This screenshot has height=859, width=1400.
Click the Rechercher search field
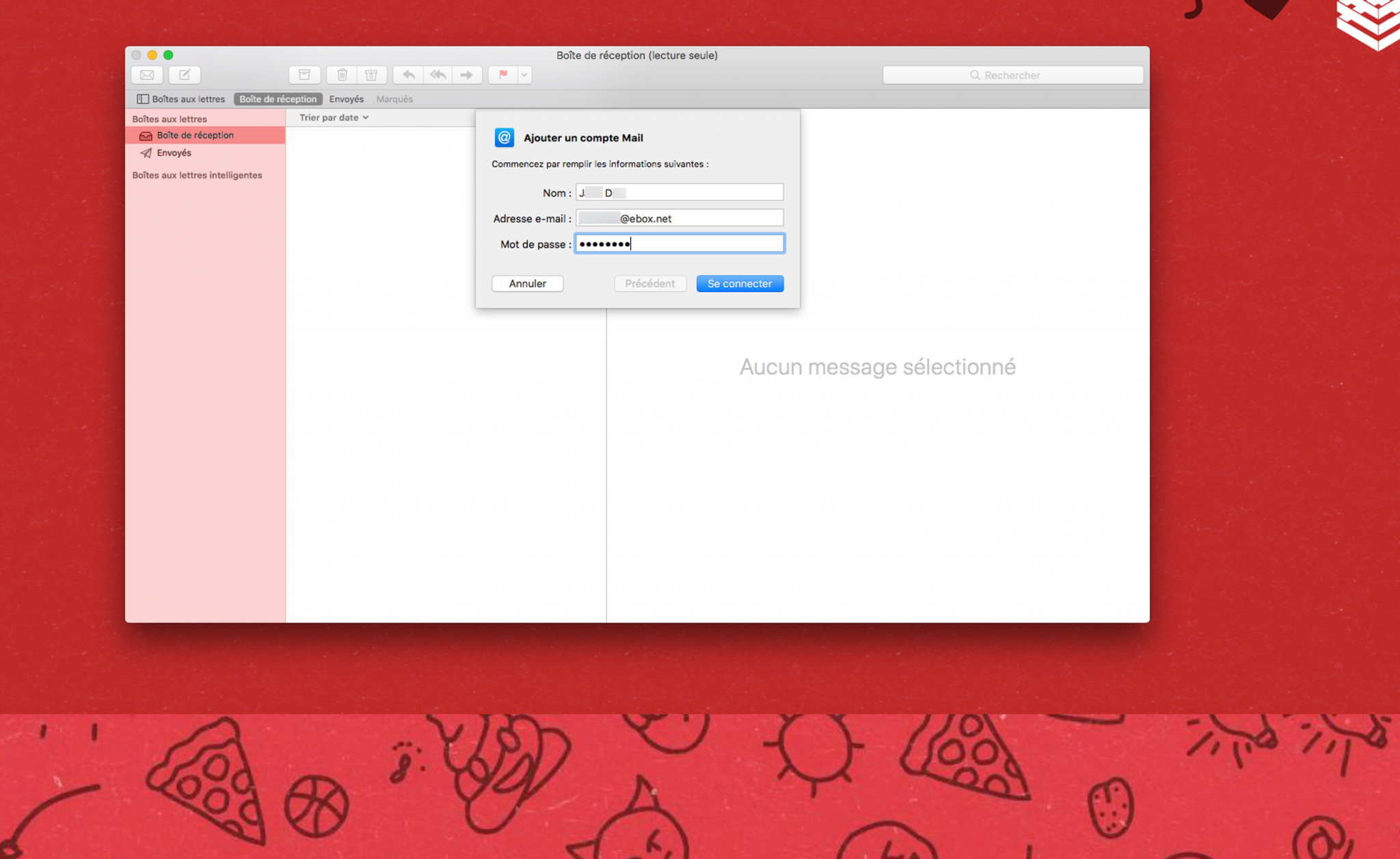click(1012, 75)
